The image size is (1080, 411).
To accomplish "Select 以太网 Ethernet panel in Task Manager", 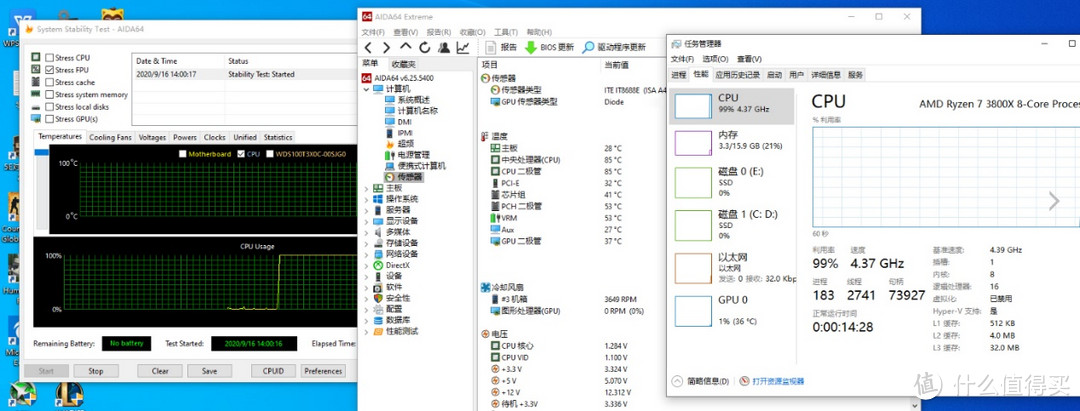I will [x=731, y=267].
